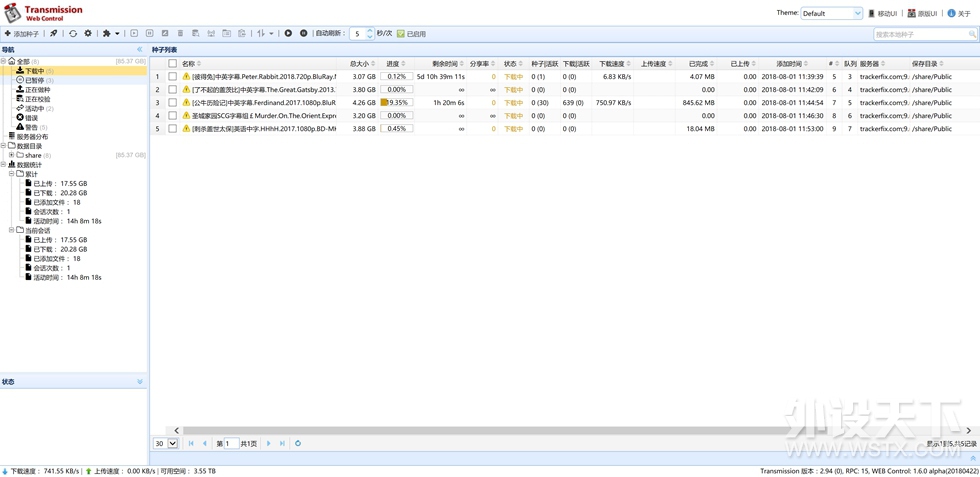Select the 活动中 active filter

pyautogui.click(x=34, y=108)
